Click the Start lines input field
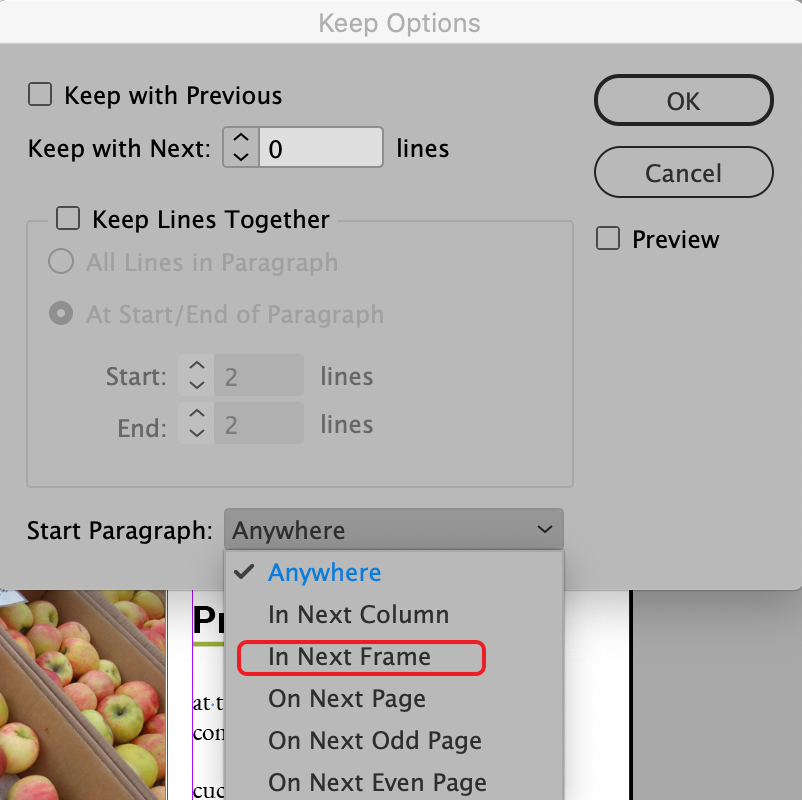The width and height of the screenshot is (802, 800). (x=259, y=376)
